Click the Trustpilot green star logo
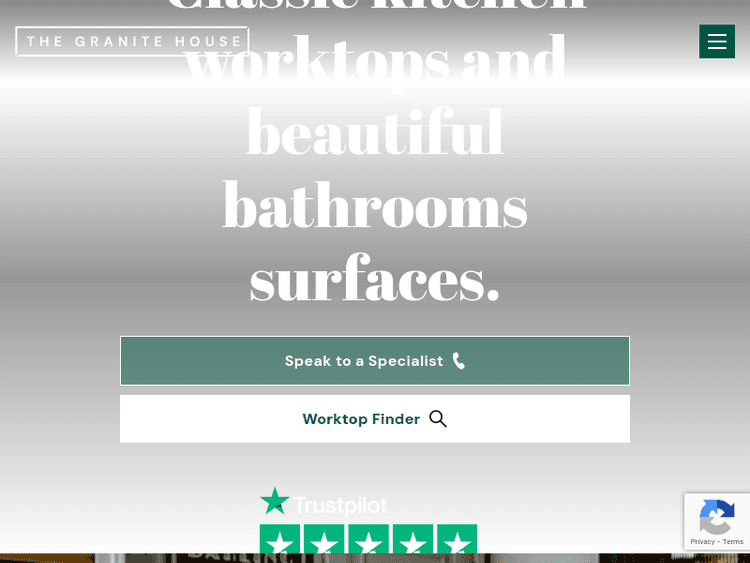The image size is (750, 563). click(275, 501)
